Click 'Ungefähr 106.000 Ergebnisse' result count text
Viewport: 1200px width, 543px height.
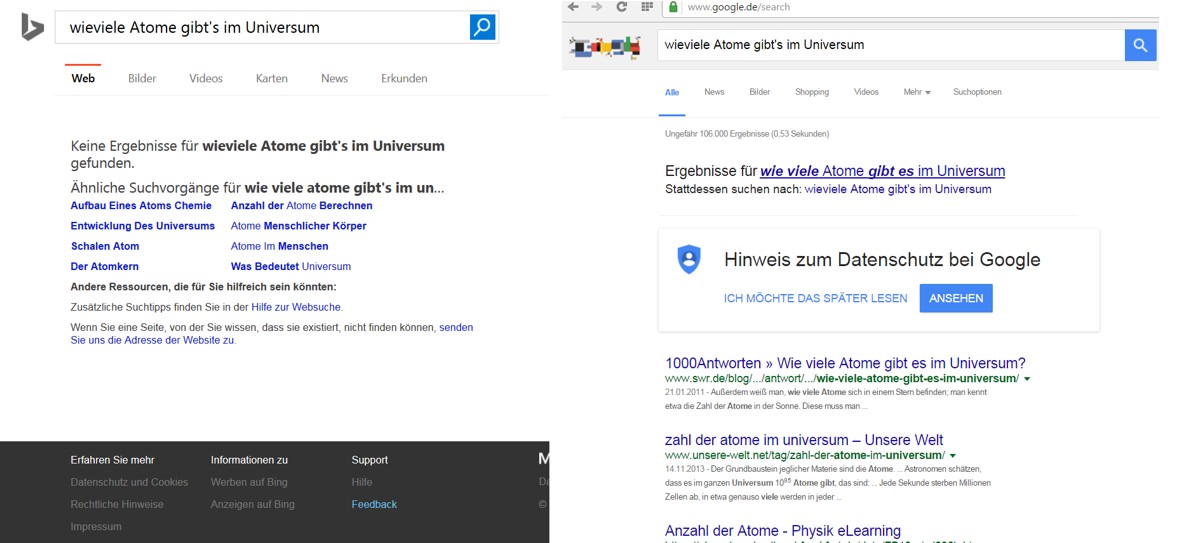(747, 133)
